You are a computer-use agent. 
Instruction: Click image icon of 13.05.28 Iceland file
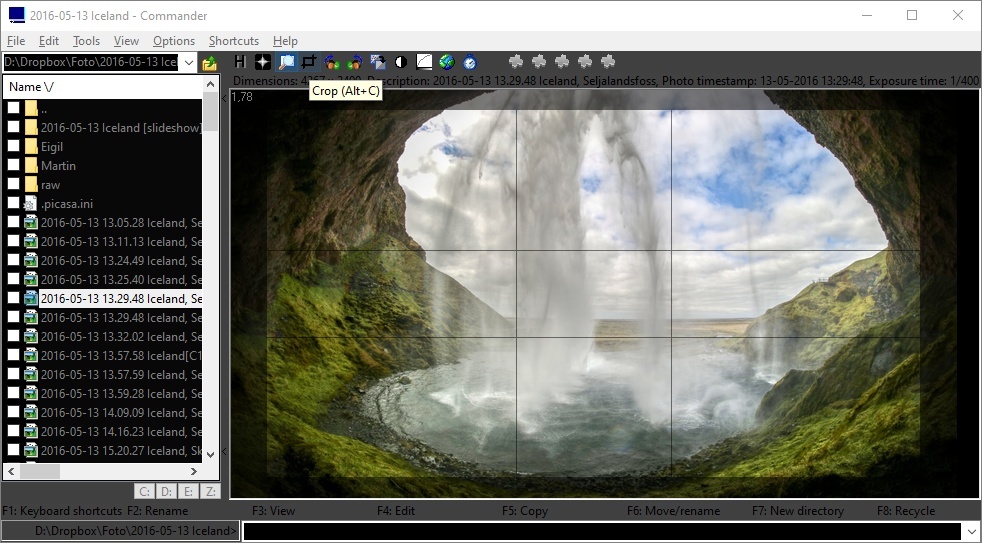[31, 222]
